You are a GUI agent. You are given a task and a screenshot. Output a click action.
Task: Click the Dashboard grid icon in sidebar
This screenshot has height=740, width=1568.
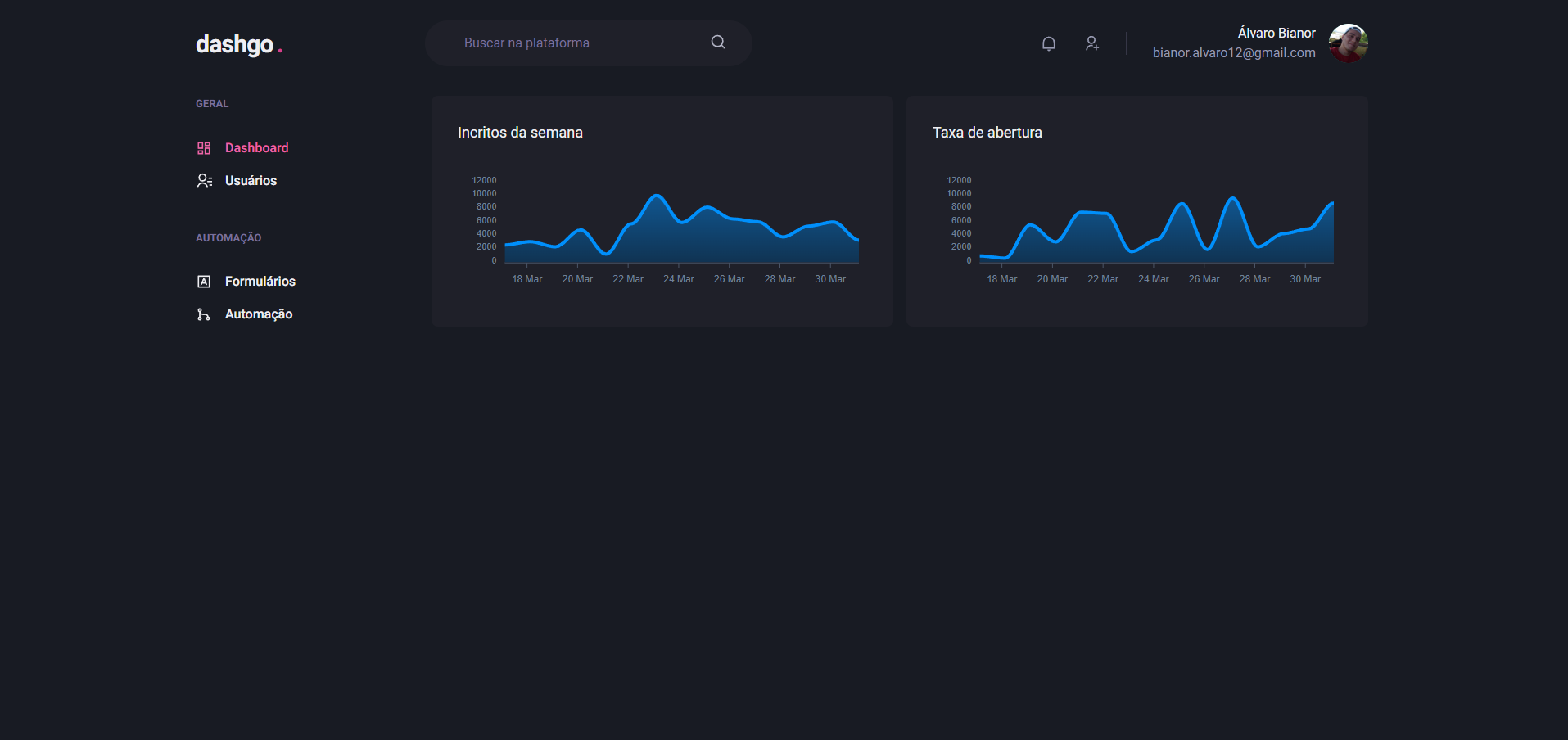pos(204,148)
